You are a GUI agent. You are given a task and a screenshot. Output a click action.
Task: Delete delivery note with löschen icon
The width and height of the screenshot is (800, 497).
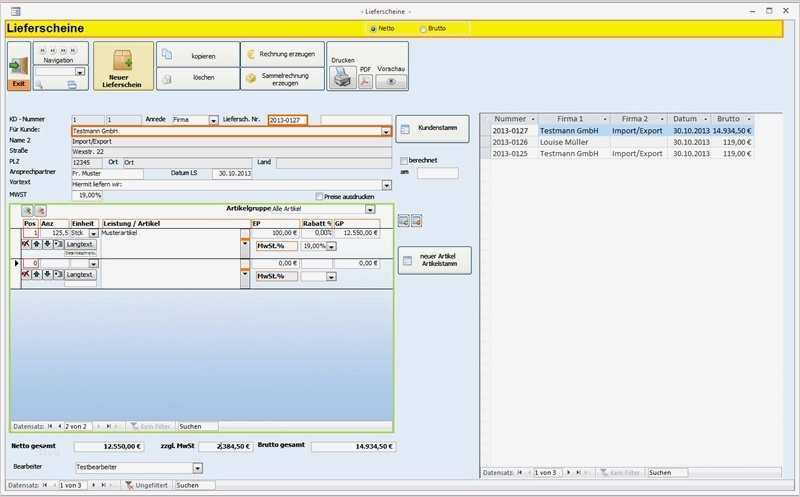(167, 77)
